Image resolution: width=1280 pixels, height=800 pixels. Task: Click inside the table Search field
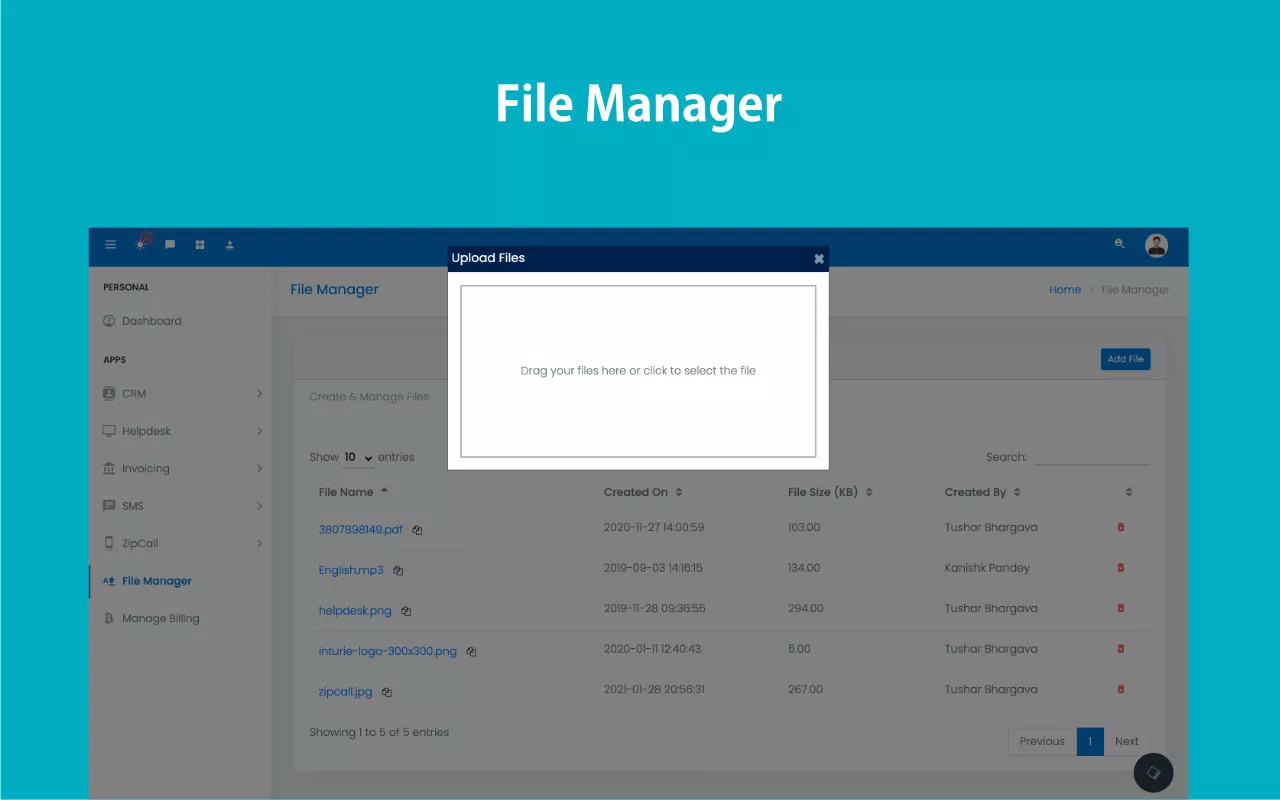click(1092, 457)
